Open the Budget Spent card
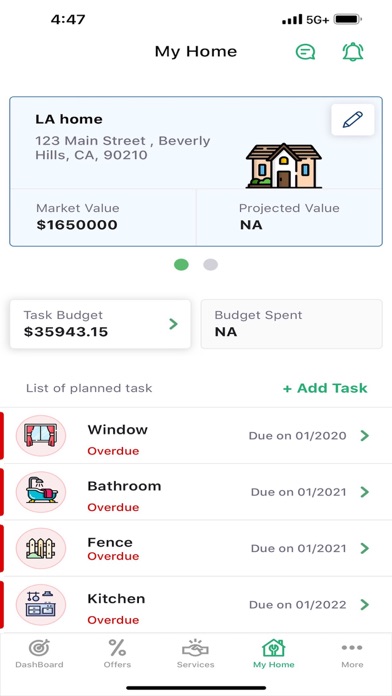392x696 pixels. (x=292, y=324)
